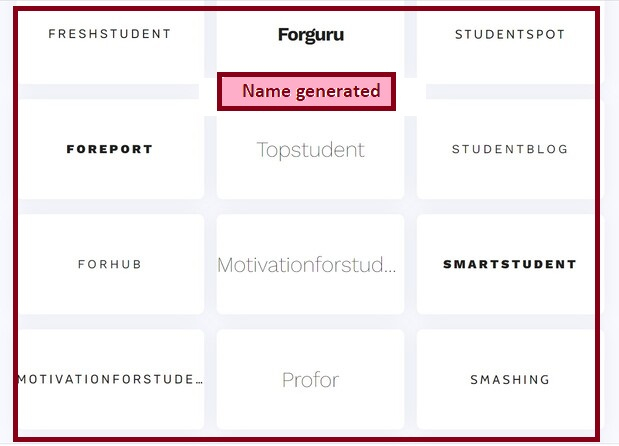
Task: Click the Profor light-font text
Action: [x=310, y=380]
